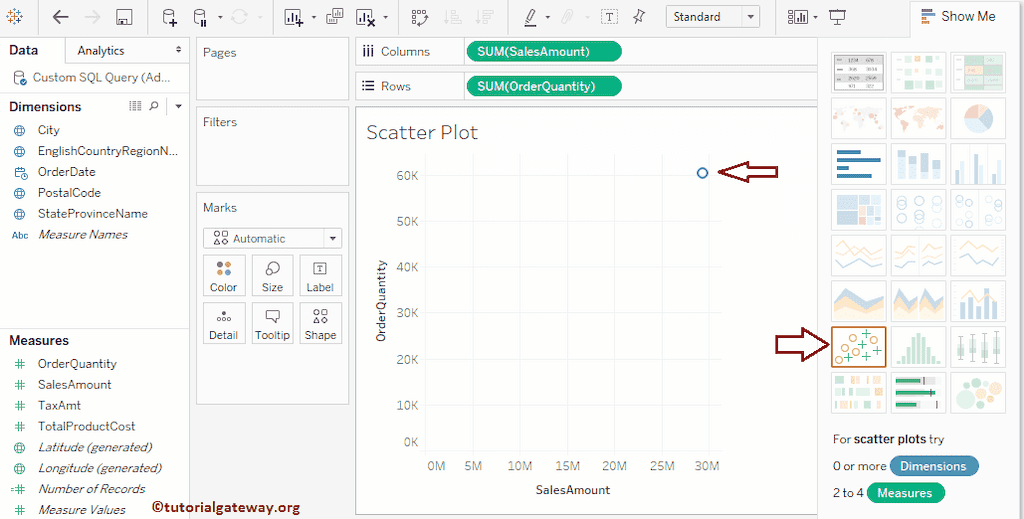Click the new worksheet icon
Image resolution: width=1024 pixels, height=519 pixels.
[294, 18]
